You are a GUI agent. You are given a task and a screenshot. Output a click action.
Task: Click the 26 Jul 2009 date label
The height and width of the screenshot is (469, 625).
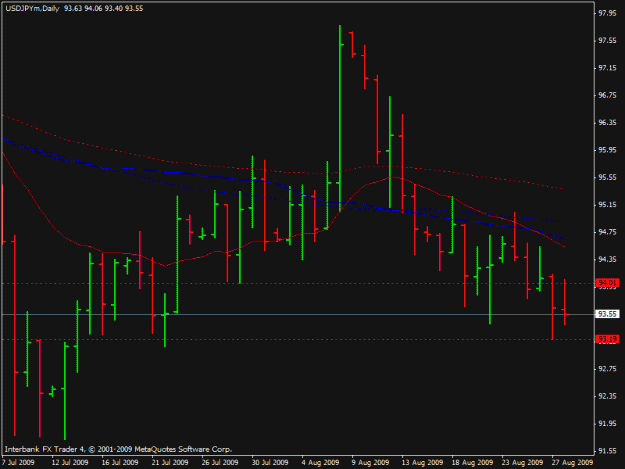pyautogui.click(x=220, y=463)
